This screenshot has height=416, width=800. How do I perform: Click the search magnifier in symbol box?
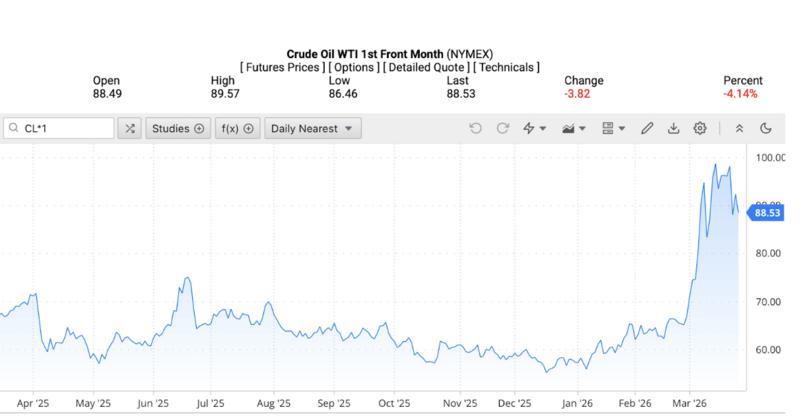[16, 128]
